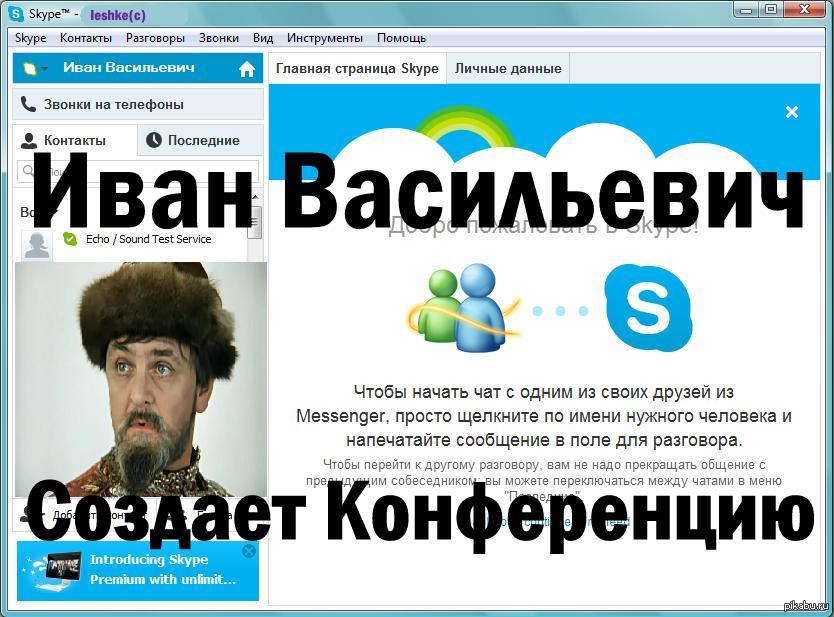Switch to the Последние tab
This screenshot has width=834, height=617.
coord(201,140)
